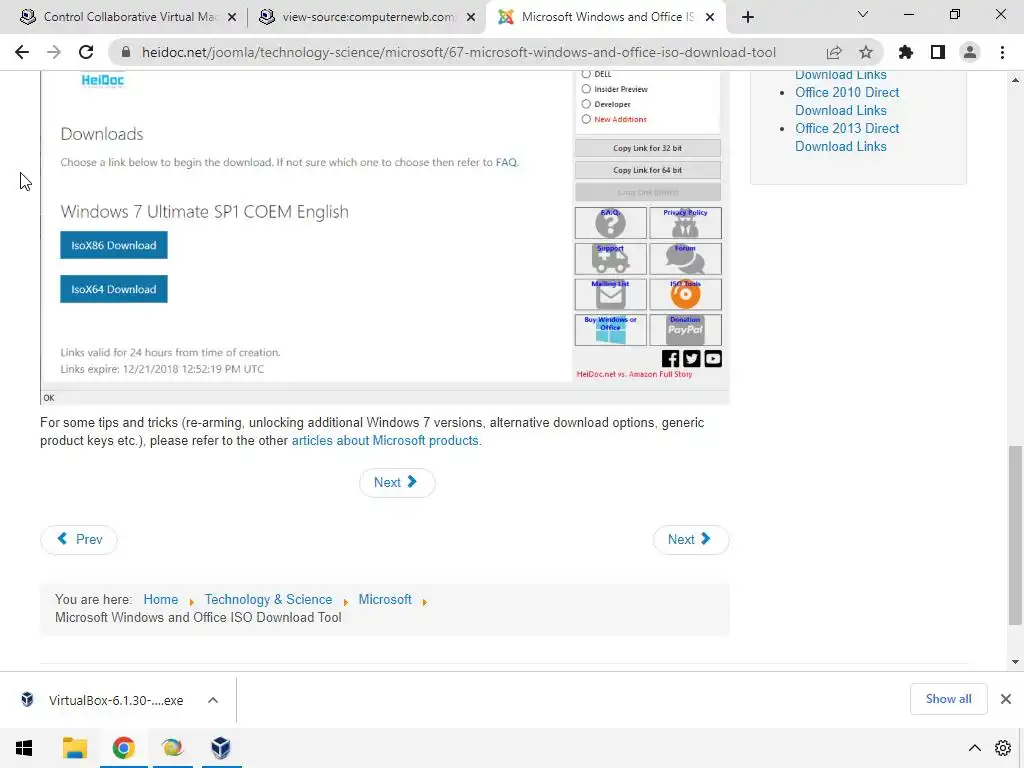Click the address bar URL

pos(458,52)
